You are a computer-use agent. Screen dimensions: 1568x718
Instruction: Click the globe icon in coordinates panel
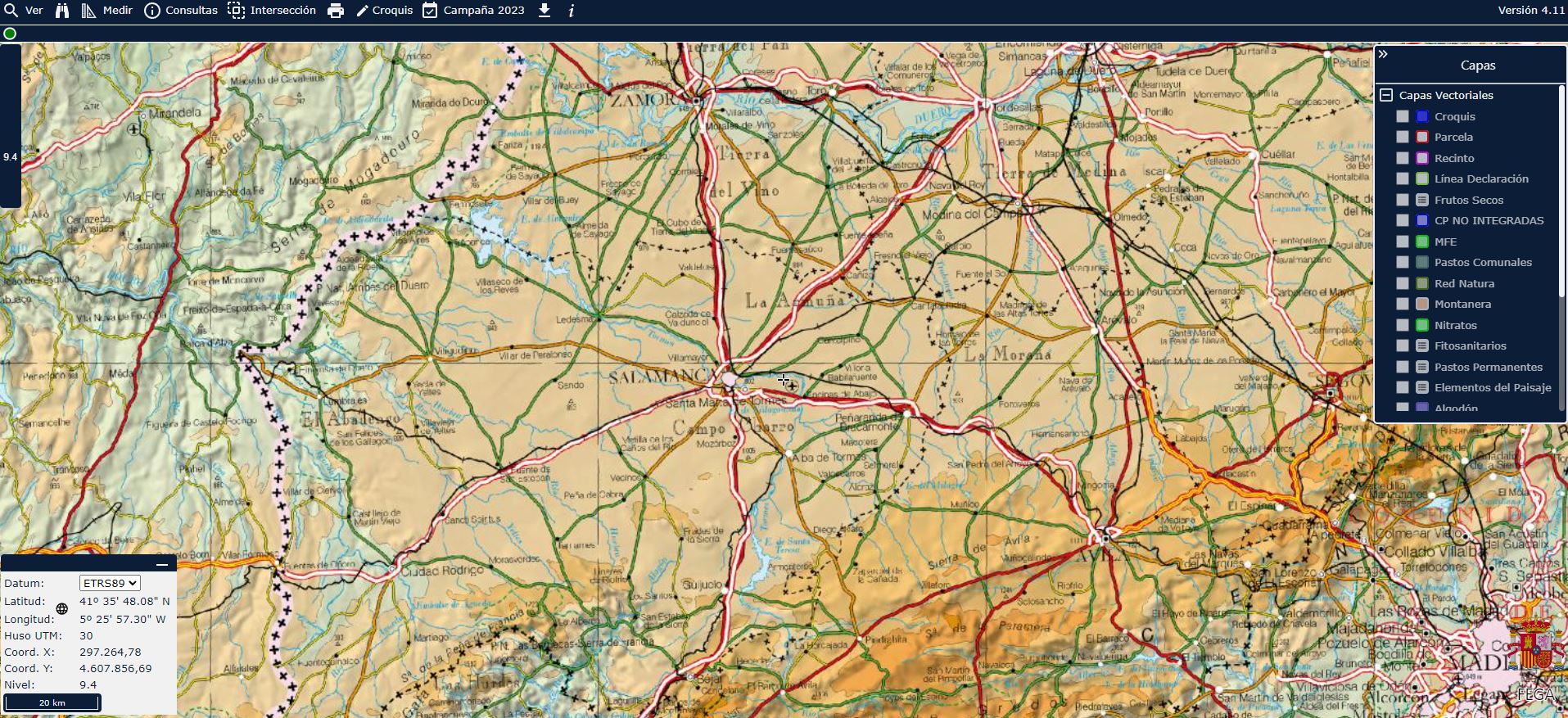tap(62, 608)
